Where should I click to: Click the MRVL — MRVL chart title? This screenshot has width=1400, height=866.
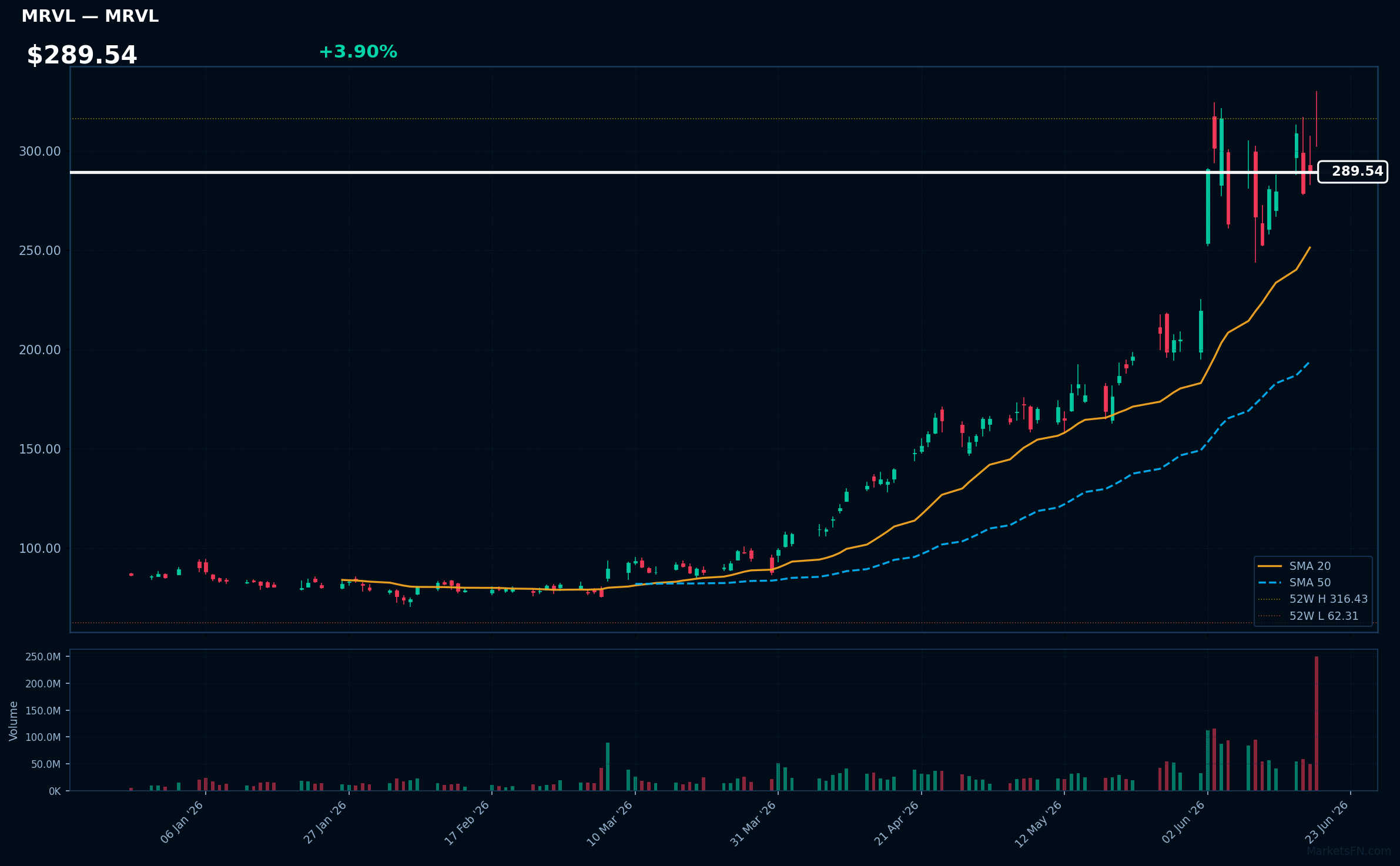click(90, 16)
